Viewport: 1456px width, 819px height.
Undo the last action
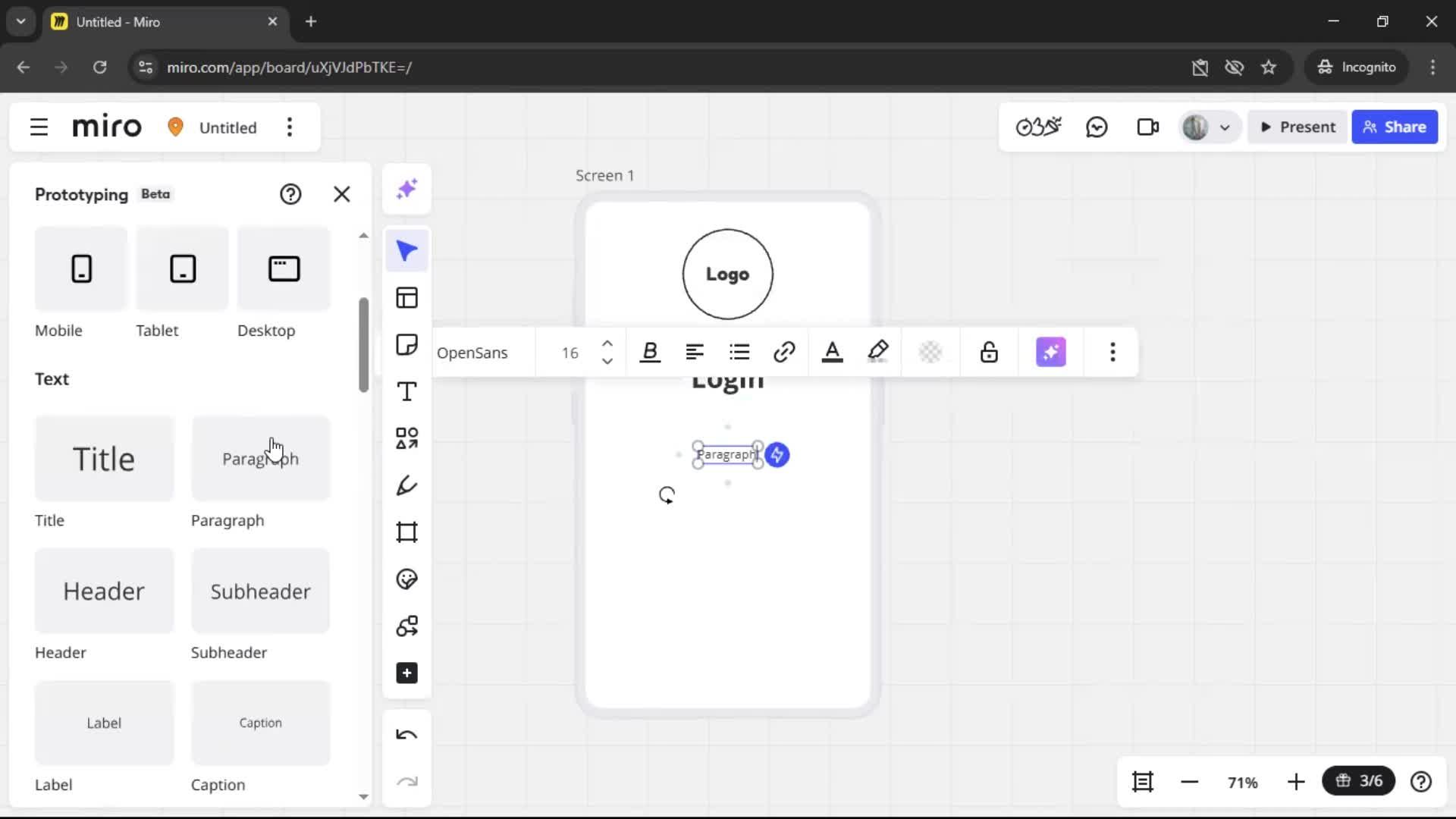click(407, 735)
